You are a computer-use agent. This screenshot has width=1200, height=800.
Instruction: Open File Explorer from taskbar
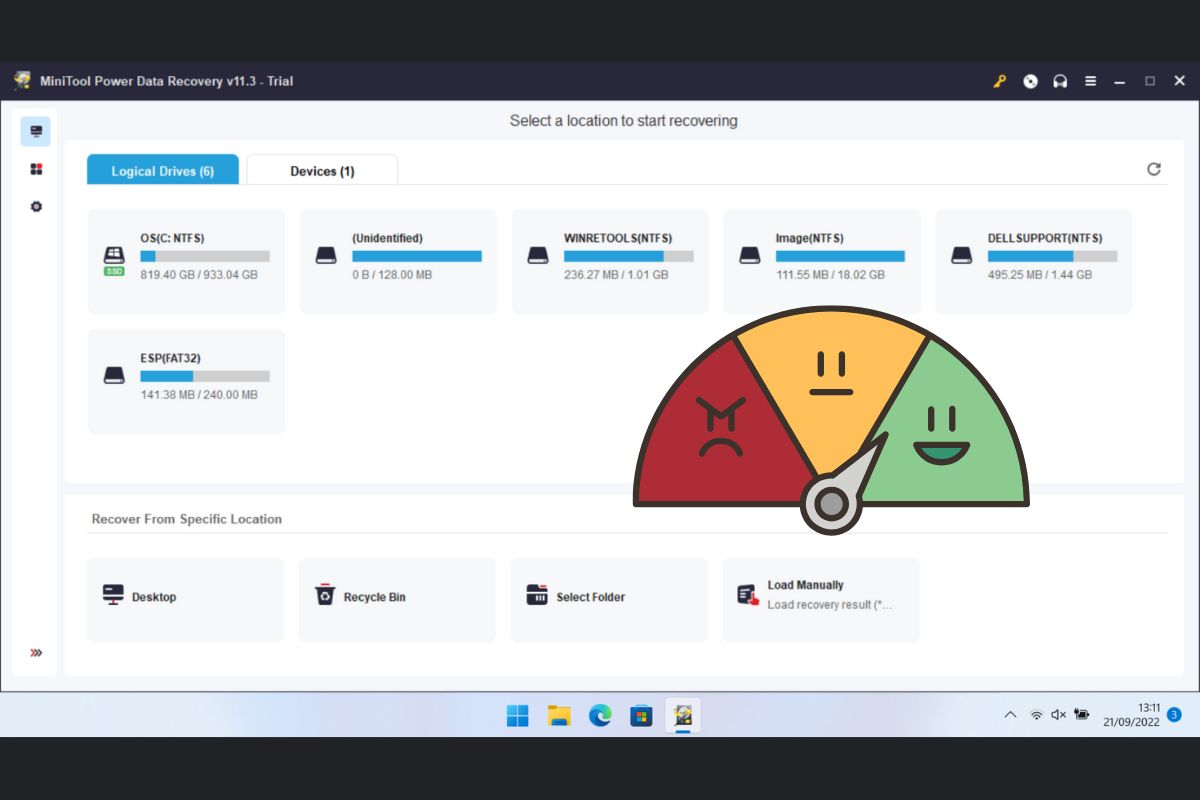coord(559,715)
